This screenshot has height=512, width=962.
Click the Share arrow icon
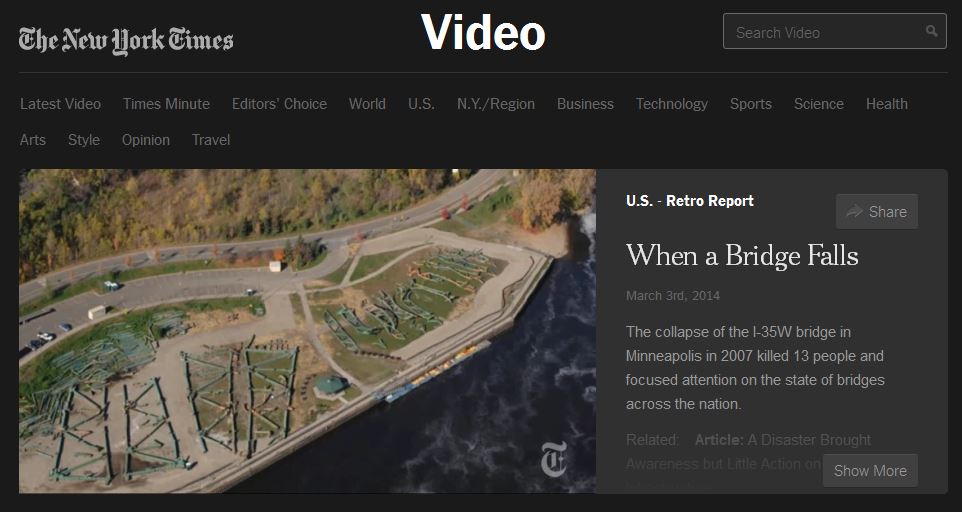pyautogui.click(x=854, y=212)
